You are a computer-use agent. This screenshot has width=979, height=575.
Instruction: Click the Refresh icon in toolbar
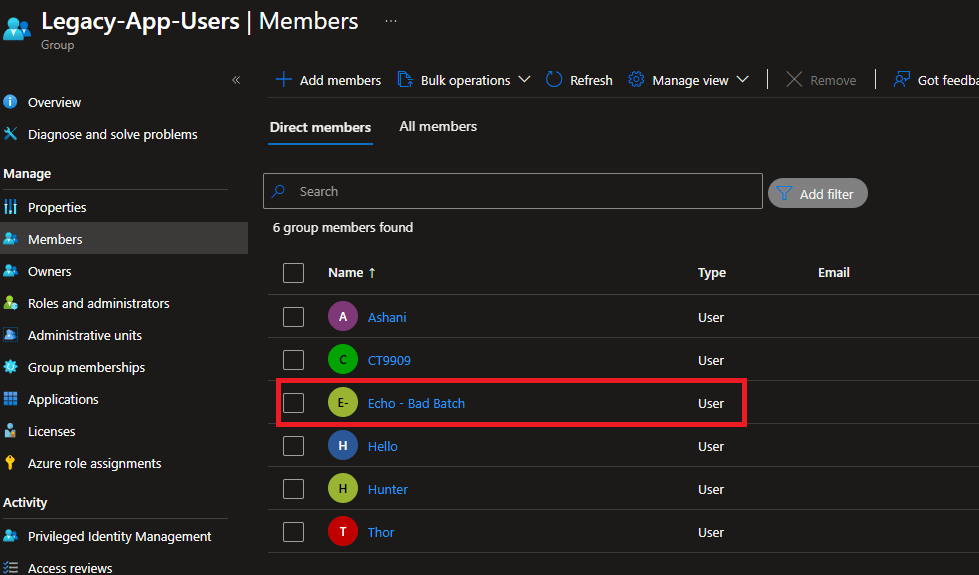point(554,80)
